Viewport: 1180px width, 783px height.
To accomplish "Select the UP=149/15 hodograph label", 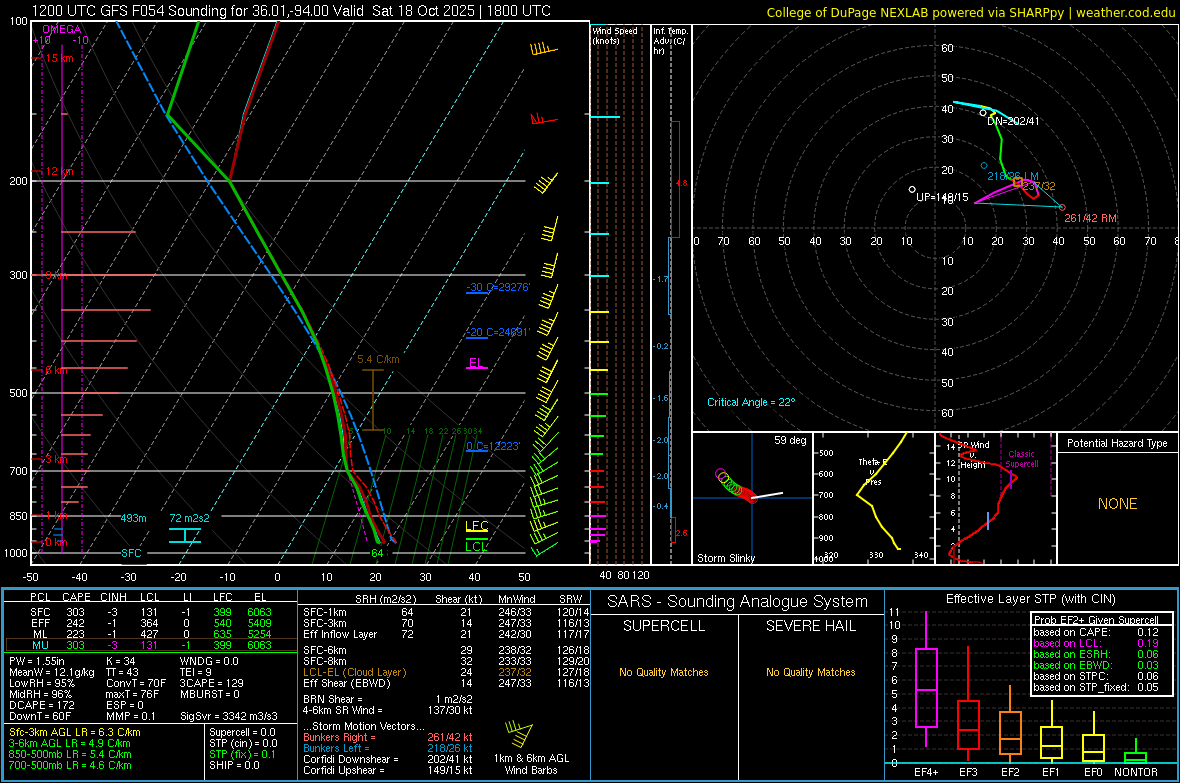I will click(x=942, y=197).
